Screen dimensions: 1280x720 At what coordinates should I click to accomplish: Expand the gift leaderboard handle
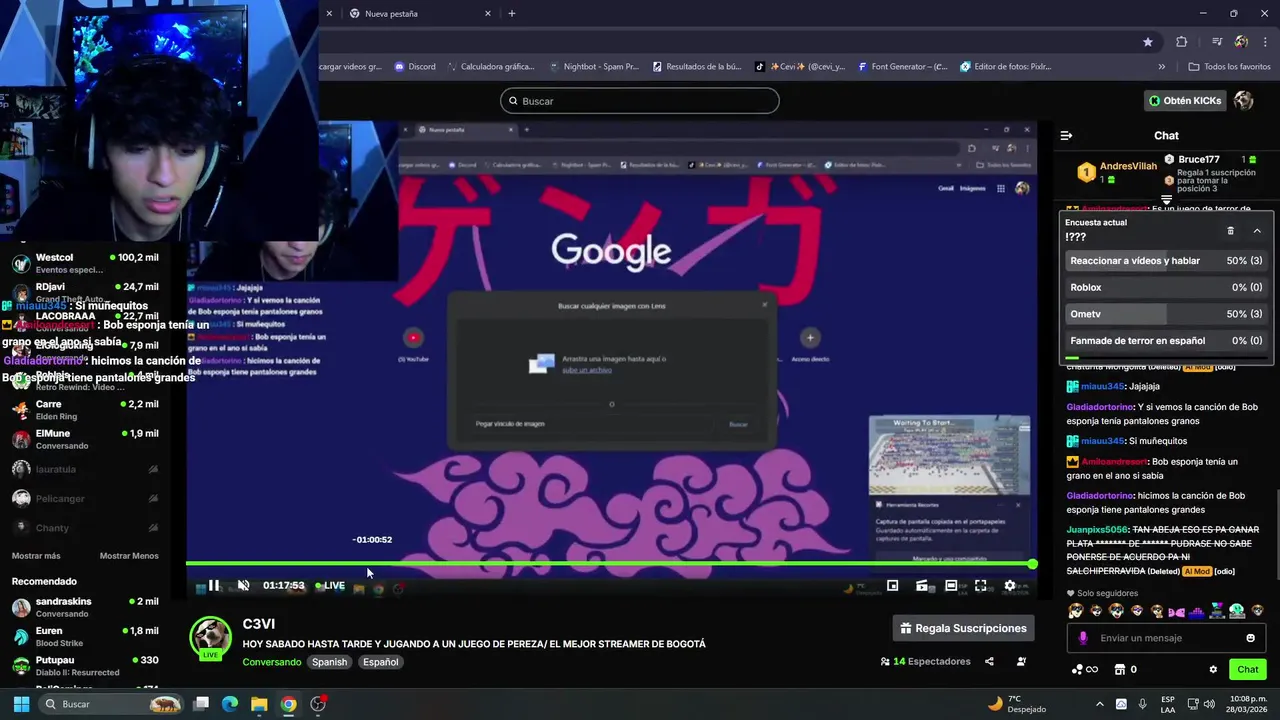(1166, 200)
